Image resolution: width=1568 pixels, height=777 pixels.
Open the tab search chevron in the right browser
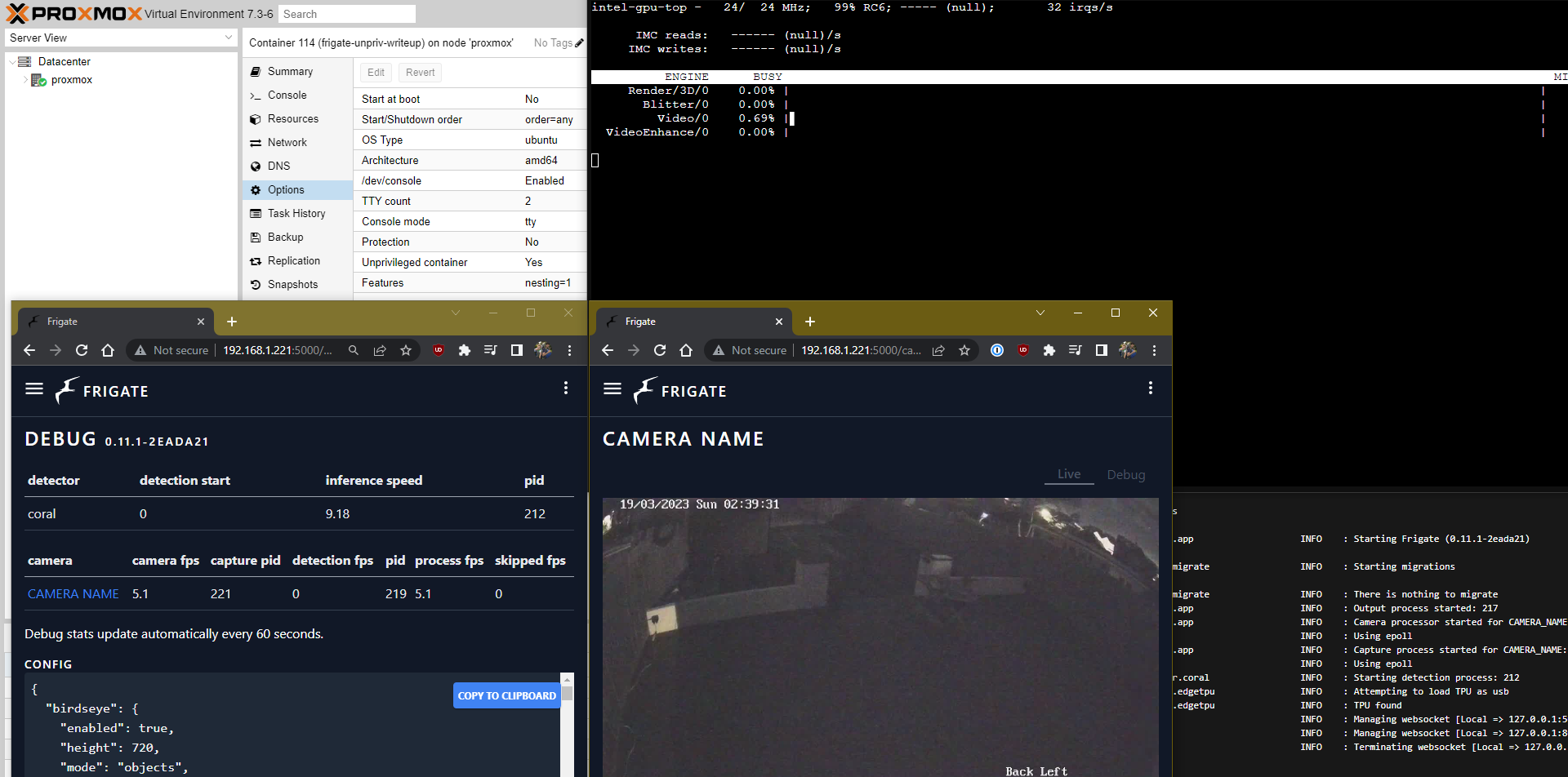(x=1040, y=313)
